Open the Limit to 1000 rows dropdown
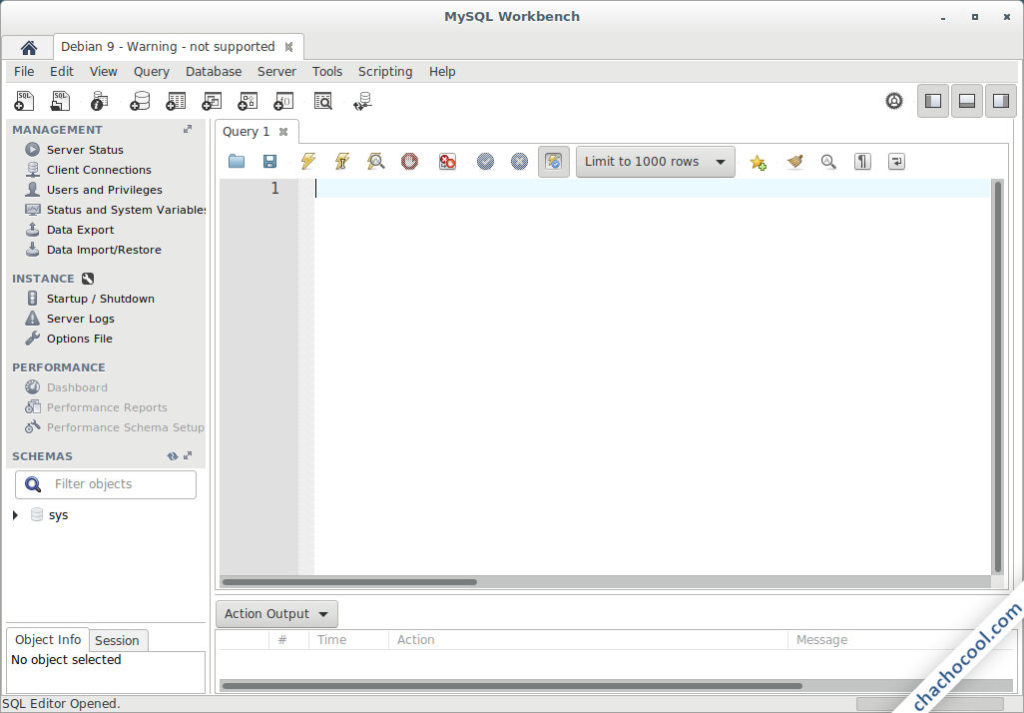1024x713 pixels. [655, 161]
